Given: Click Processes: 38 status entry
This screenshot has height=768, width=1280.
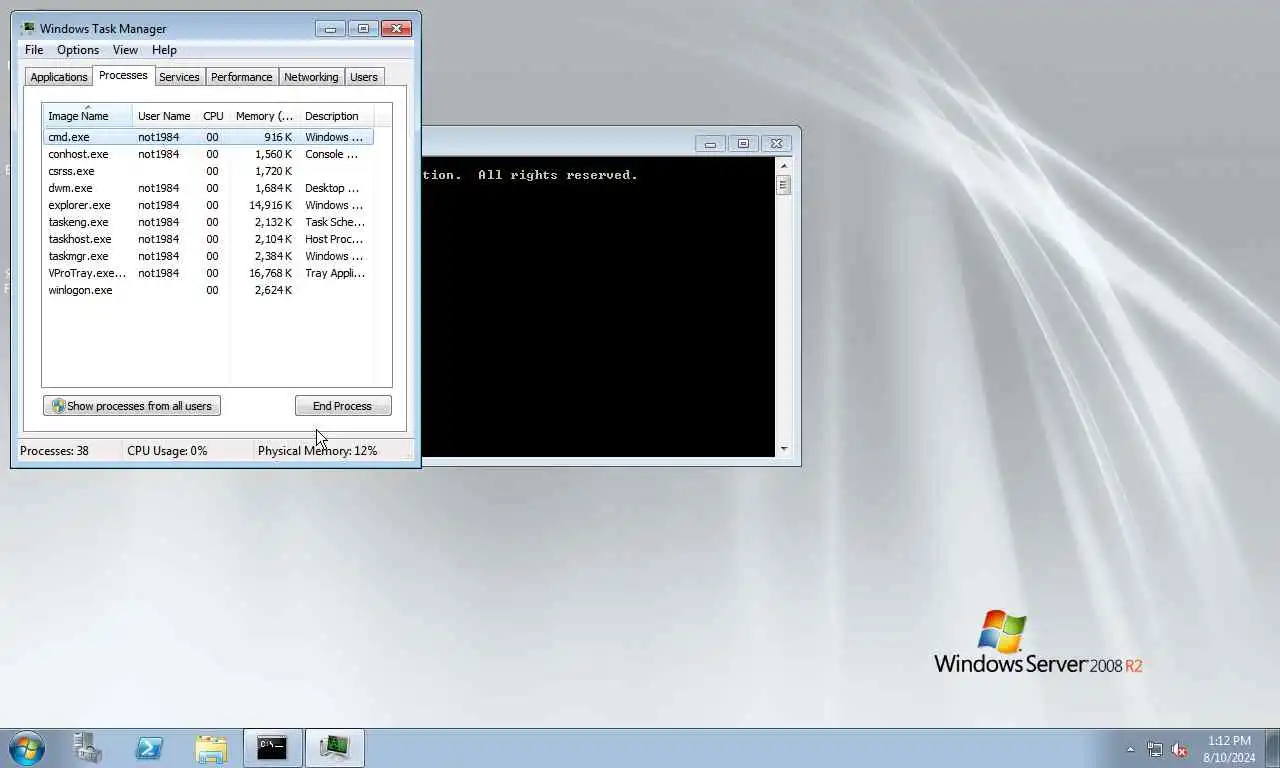Looking at the screenshot, I should [x=54, y=451].
